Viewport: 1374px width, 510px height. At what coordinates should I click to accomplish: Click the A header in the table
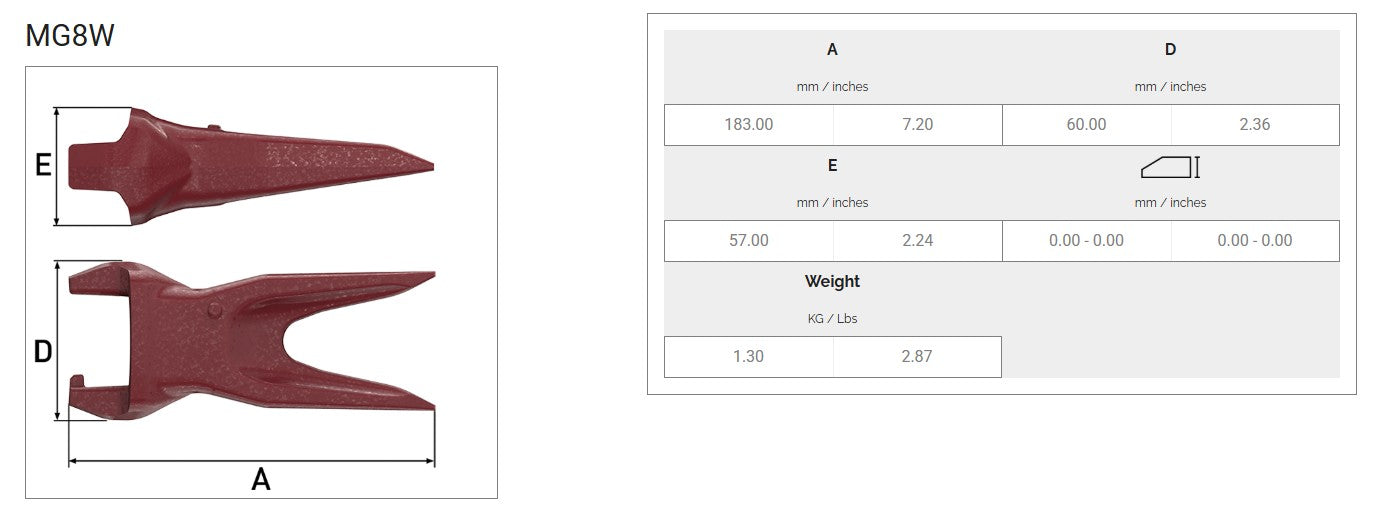click(832, 50)
